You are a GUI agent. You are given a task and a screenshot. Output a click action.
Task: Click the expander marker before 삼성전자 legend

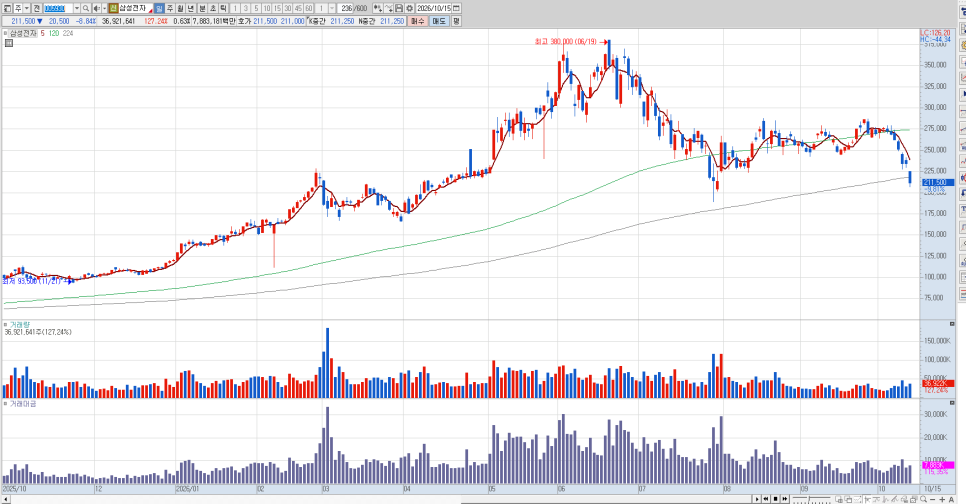coord(6,33)
